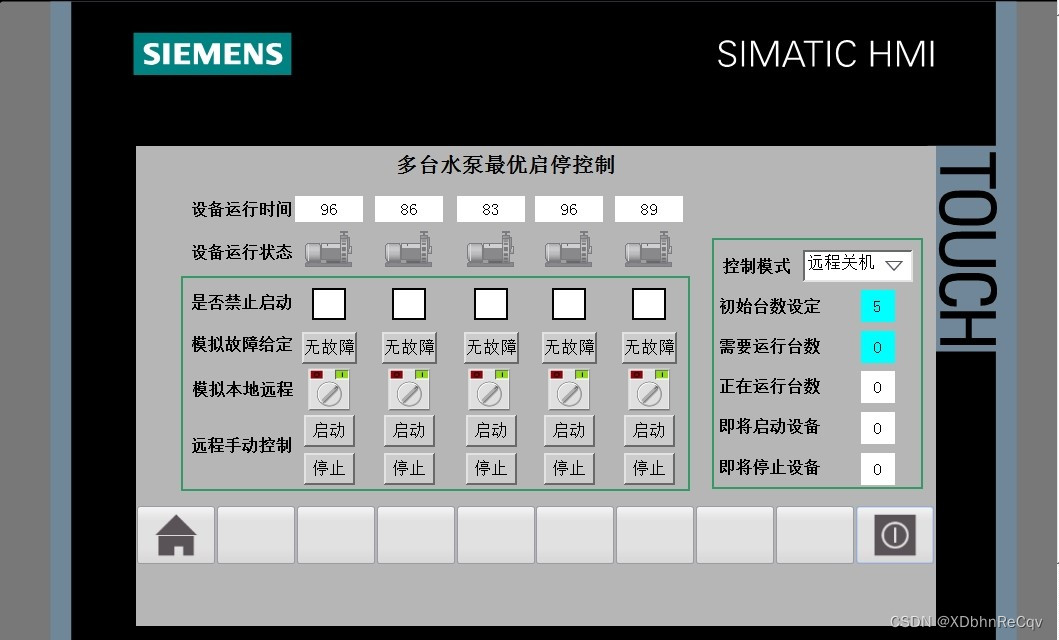Screen dimensions: 1059x640
Task: Click the 模拟本地远程 label
Action: [x=242, y=390]
